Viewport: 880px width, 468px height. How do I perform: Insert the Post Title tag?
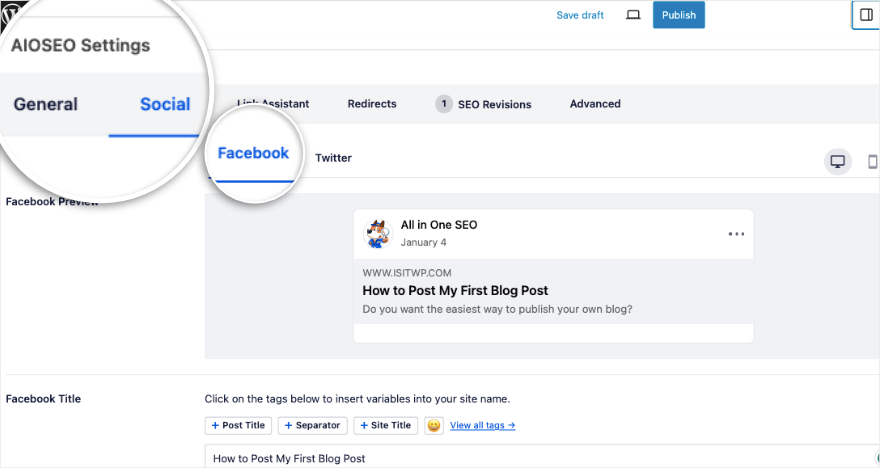(238, 425)
